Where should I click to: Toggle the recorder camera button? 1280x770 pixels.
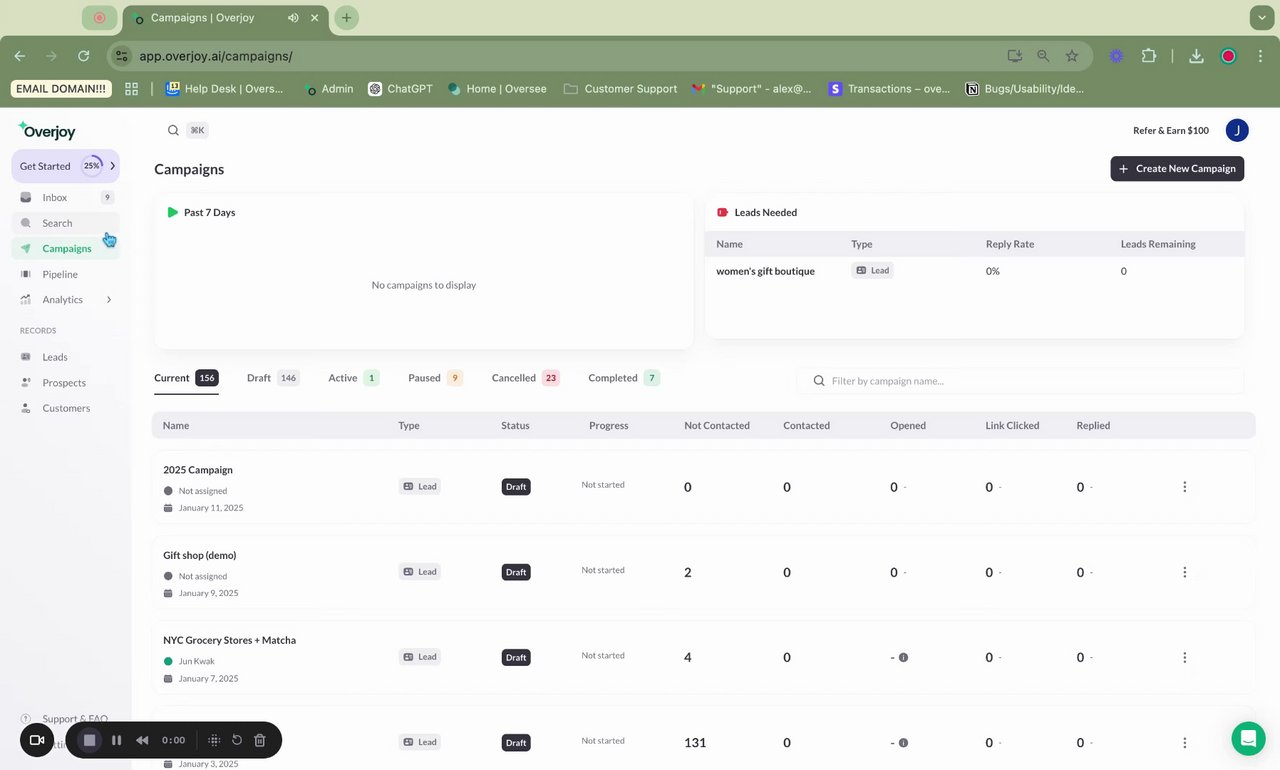pyautogui.click(x=37, y=740)
